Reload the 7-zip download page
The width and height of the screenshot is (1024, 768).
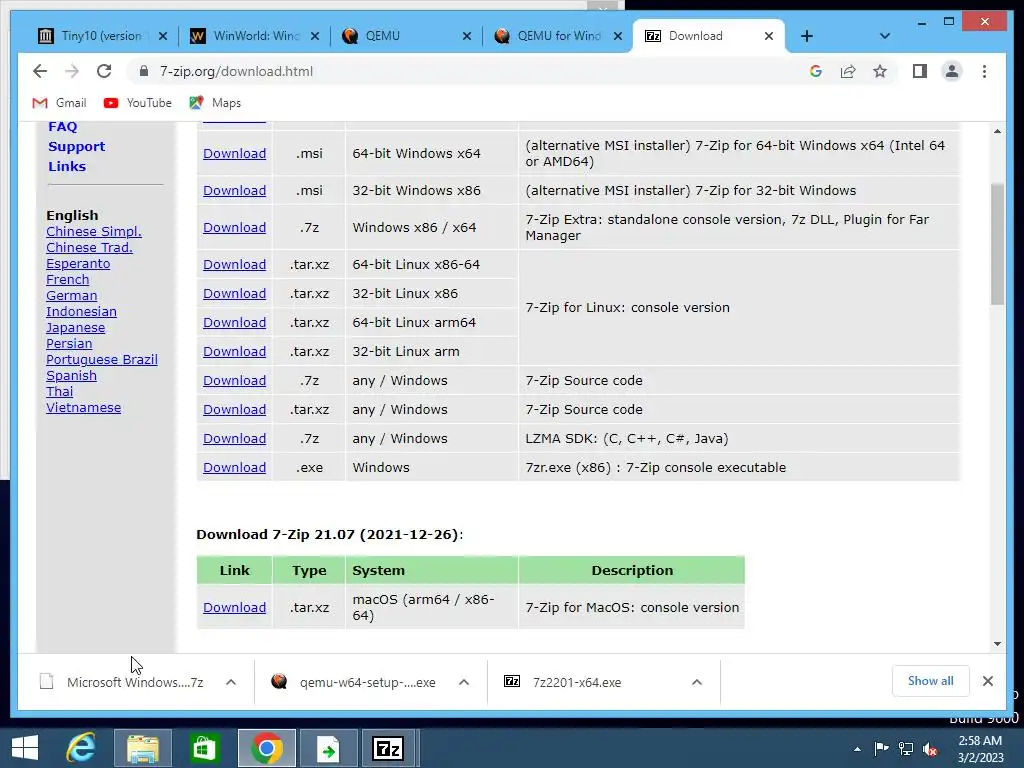click(x=104, y=71)
